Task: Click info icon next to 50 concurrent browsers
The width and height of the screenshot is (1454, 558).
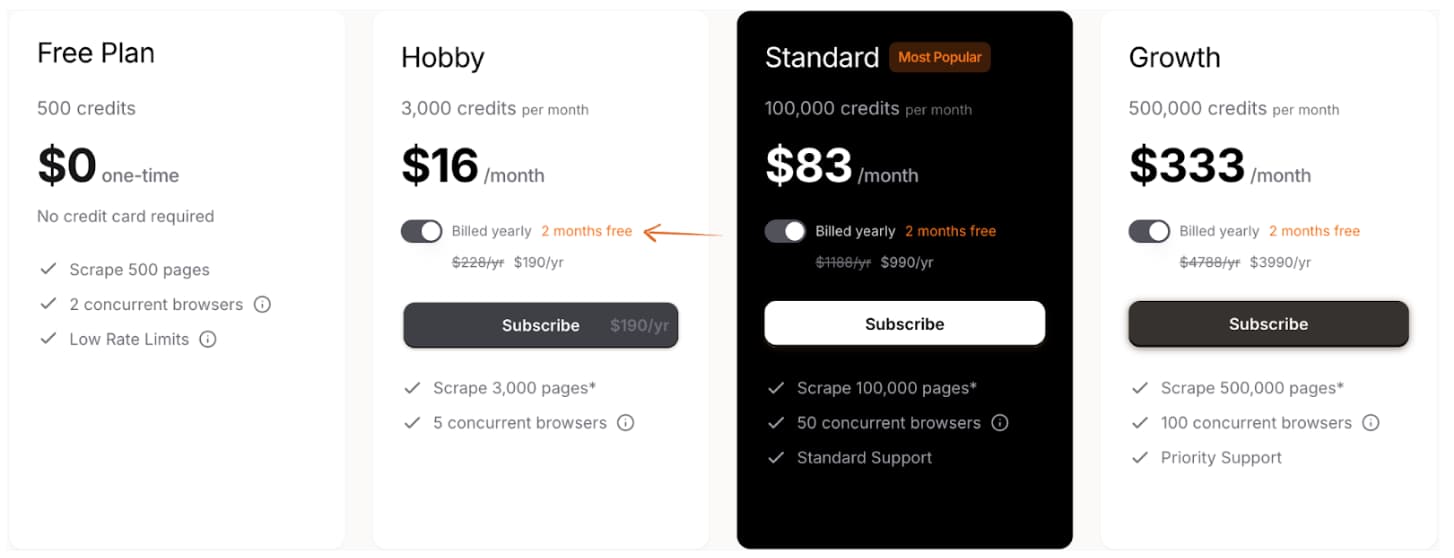Action: tap(1000, 423)
